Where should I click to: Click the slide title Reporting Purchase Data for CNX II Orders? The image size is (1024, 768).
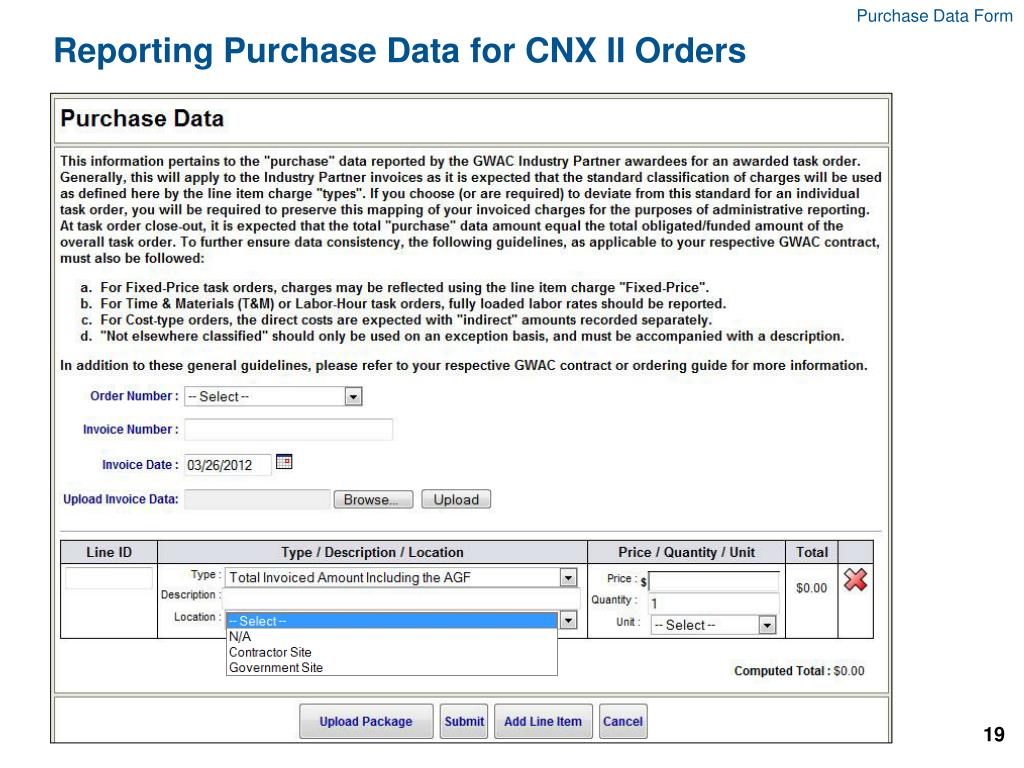tap(400, 51)
